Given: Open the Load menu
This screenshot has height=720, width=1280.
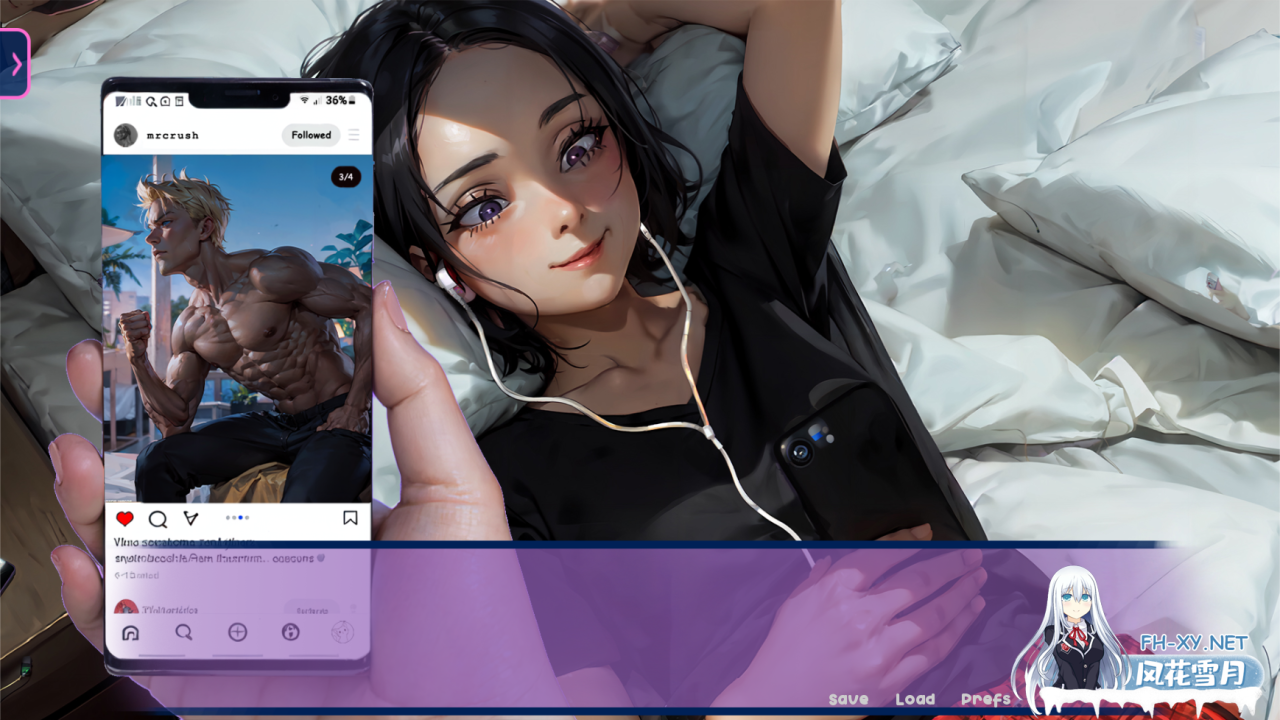Looking at the screenshot, I should click(x=915, y=699).
